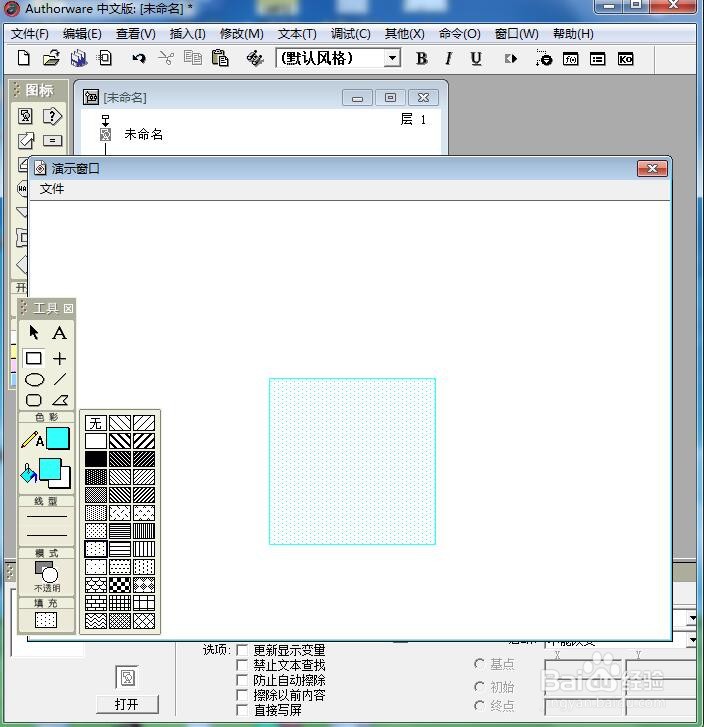This screenshot has width=704, height=727.
Task: Click the Copy toolbar icon
Action: (x=192, y=58)
